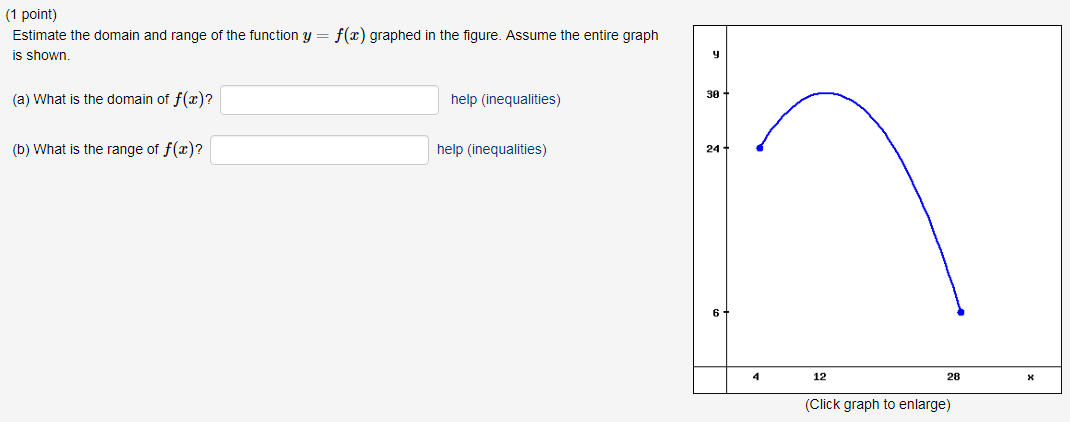Click the y-axis tick label 30
Viewport: 1070px width, 422px height.
coord(712,93)
